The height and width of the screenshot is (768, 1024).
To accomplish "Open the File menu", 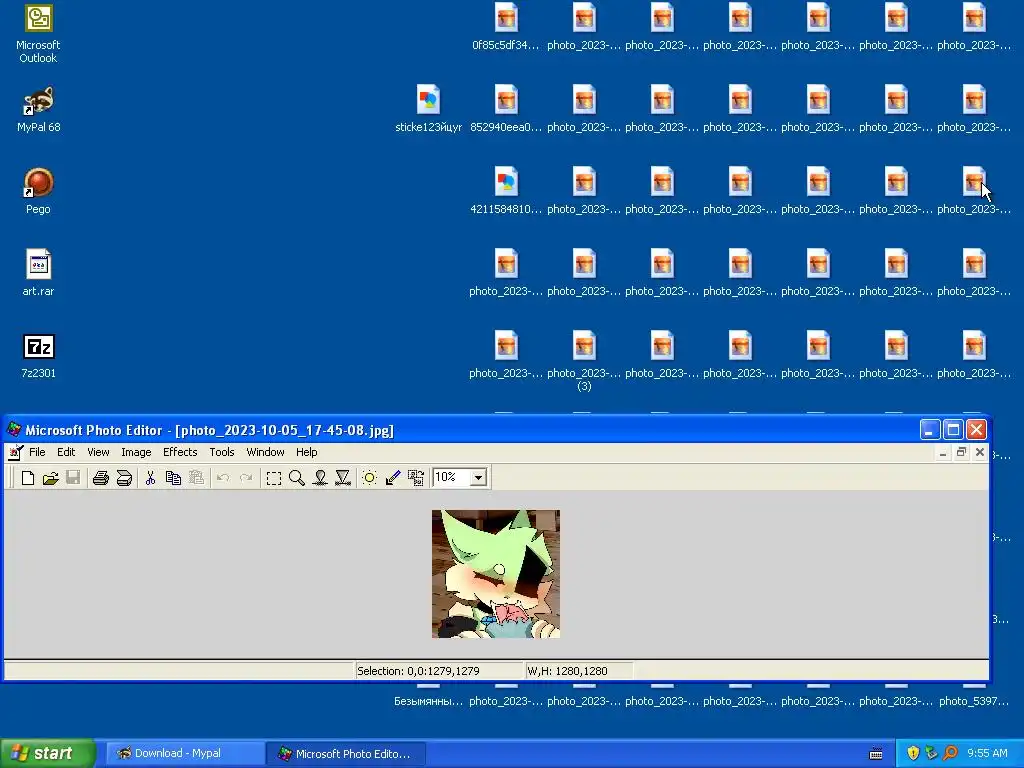I will point(37,452).
